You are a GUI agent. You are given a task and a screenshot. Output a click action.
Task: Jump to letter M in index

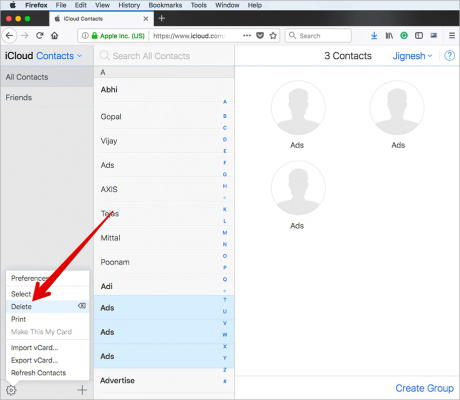pos(225,233)
